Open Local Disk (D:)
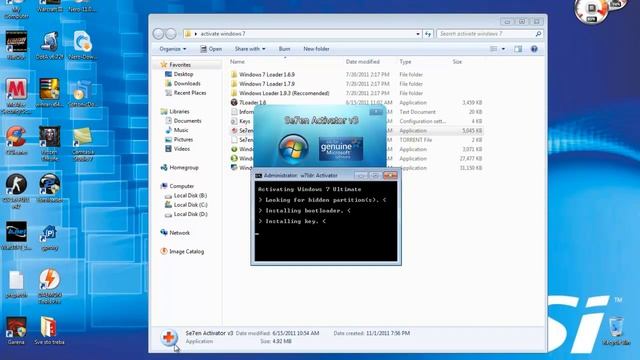The height and width of the screenshot is (360, 640). click(190, 214)
